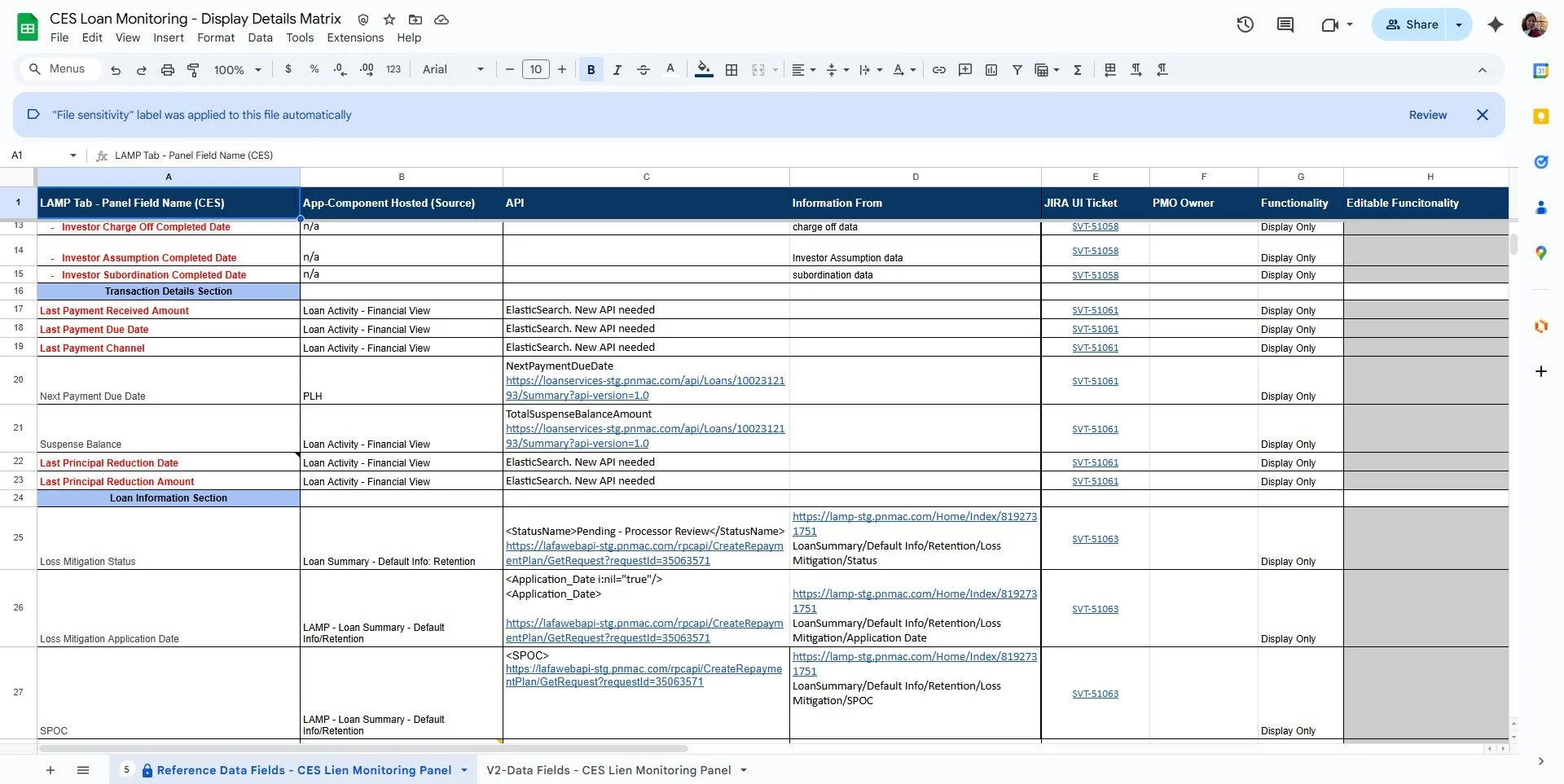Print the spreadsheet

click(x=167, y=70)
